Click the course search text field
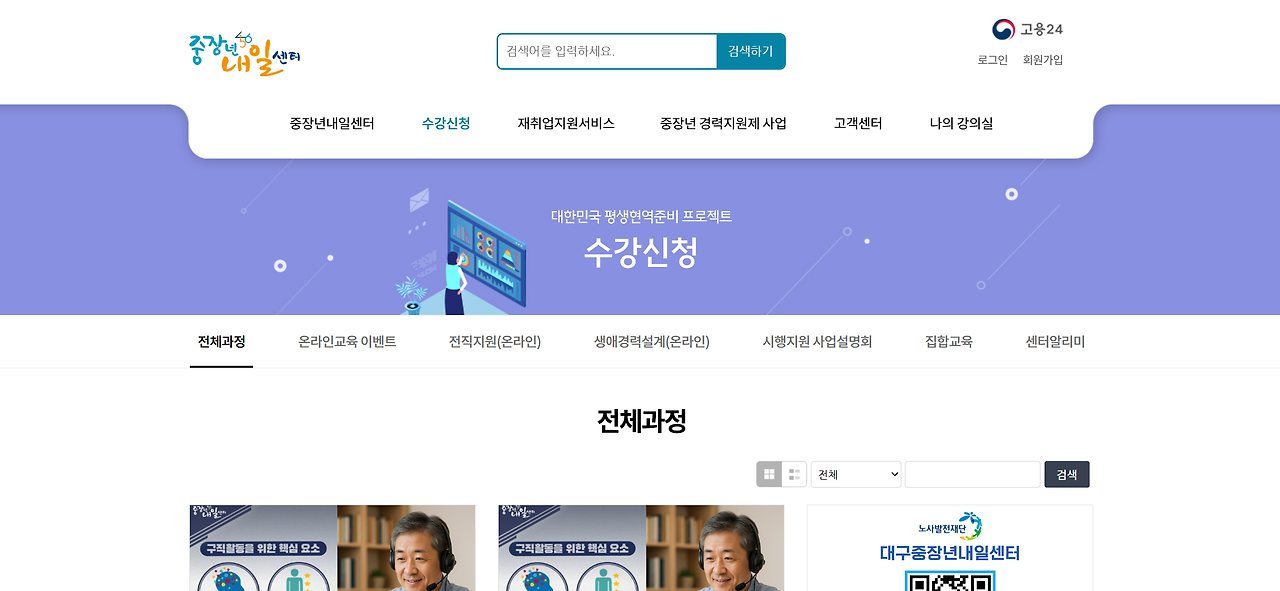The width and height of the screenshot is (1280, 591). click(973, 474)
